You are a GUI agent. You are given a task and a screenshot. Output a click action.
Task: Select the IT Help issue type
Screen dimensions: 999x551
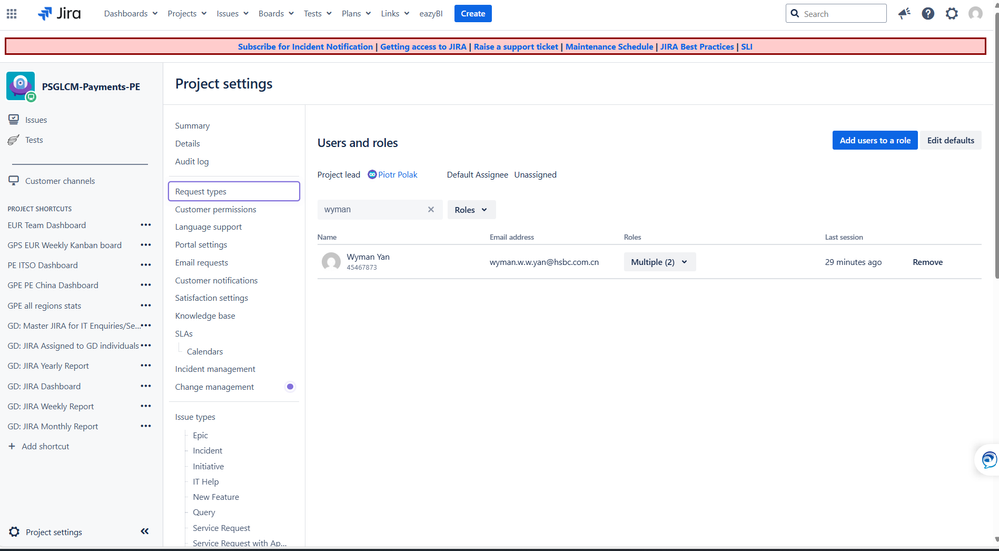tap(206, 482)
